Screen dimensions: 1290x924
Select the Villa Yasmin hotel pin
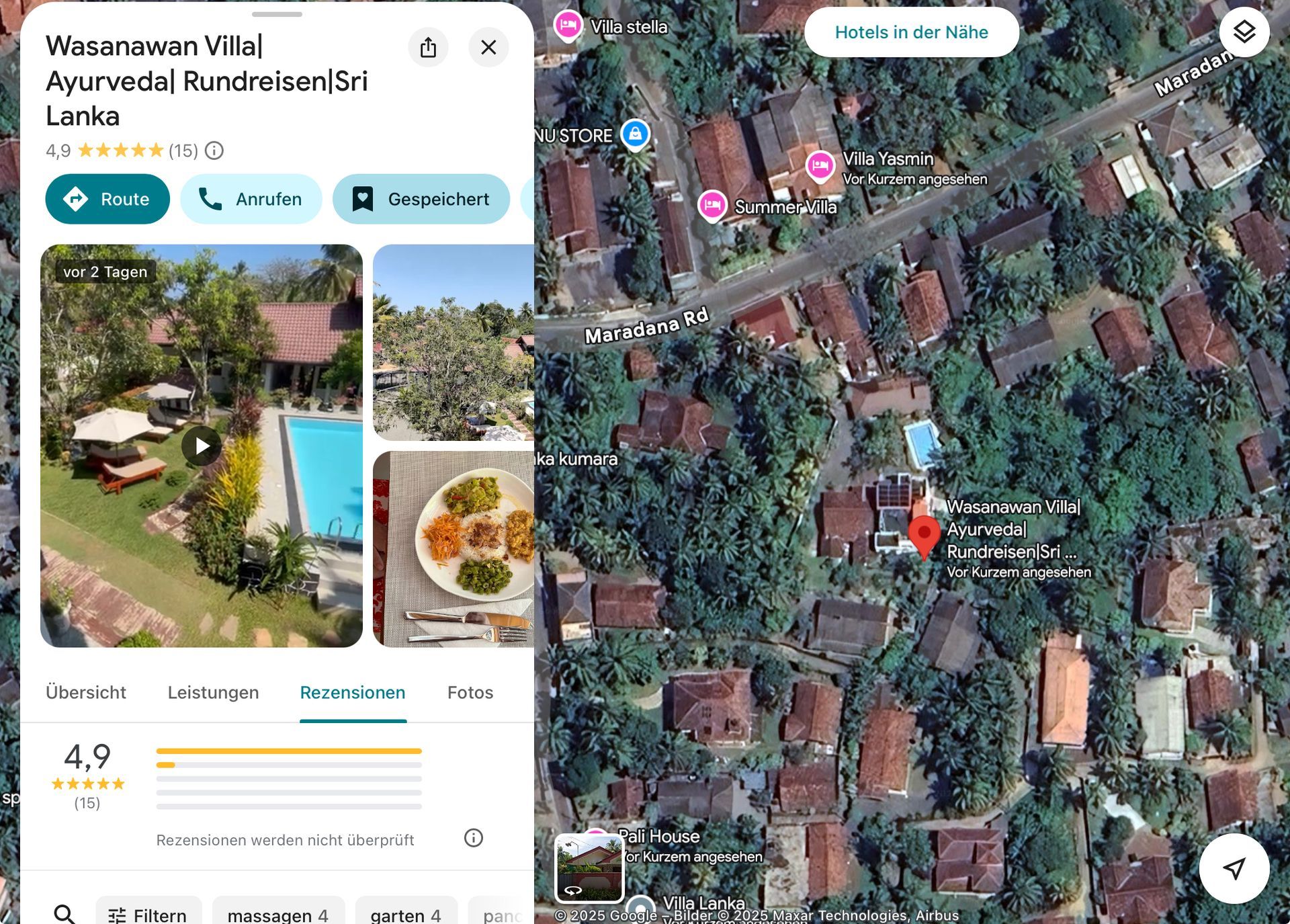820,165
